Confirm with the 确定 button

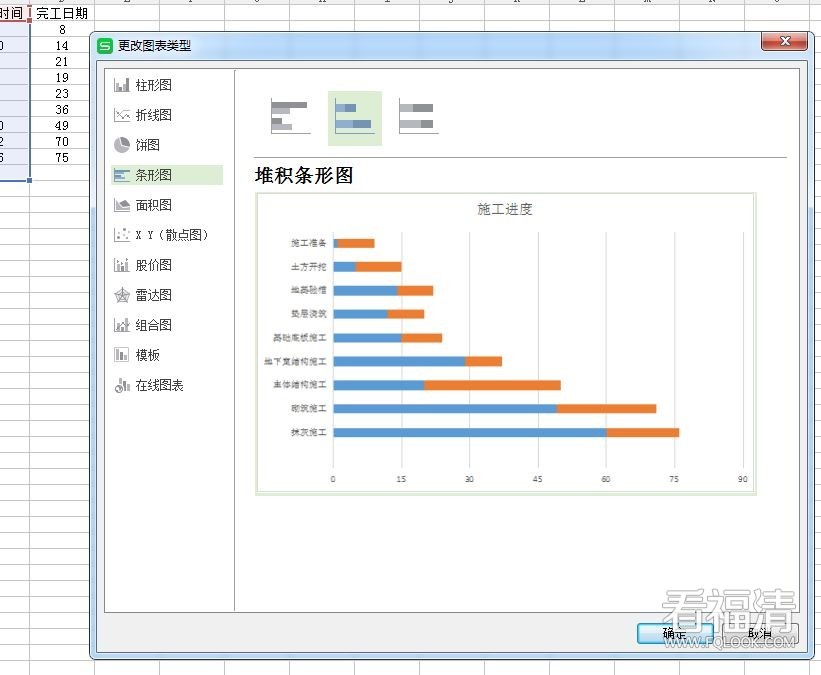point(675,634)
